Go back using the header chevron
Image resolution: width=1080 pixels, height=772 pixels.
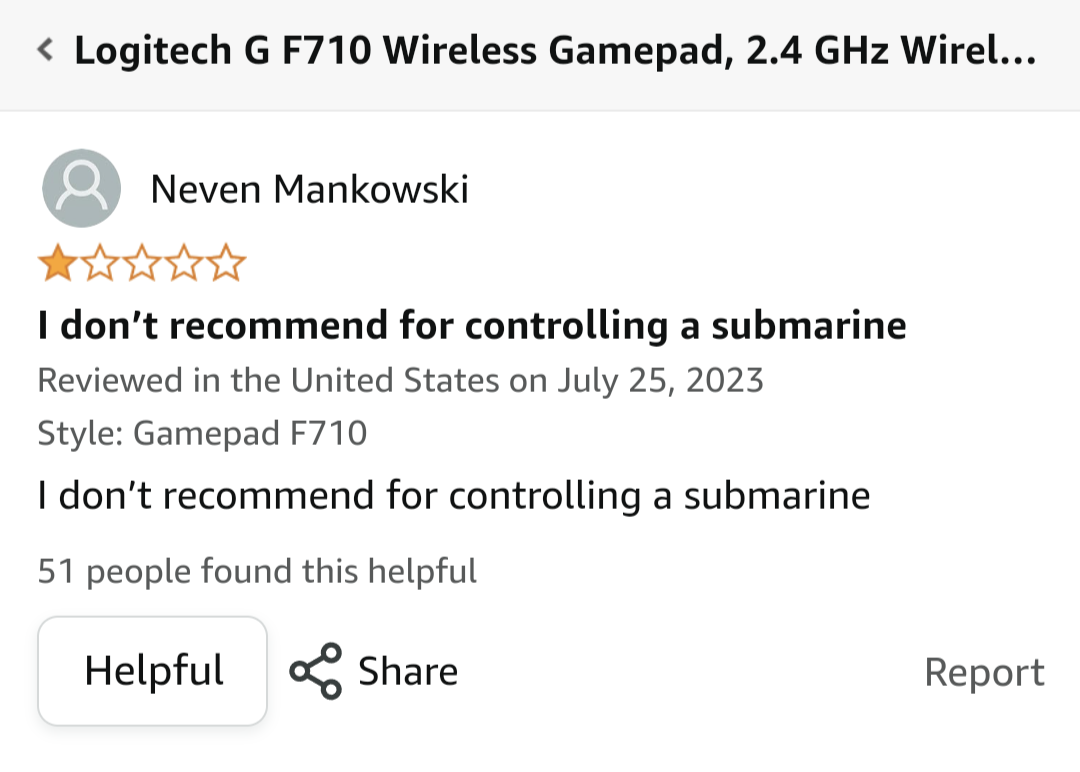point(45,50)
